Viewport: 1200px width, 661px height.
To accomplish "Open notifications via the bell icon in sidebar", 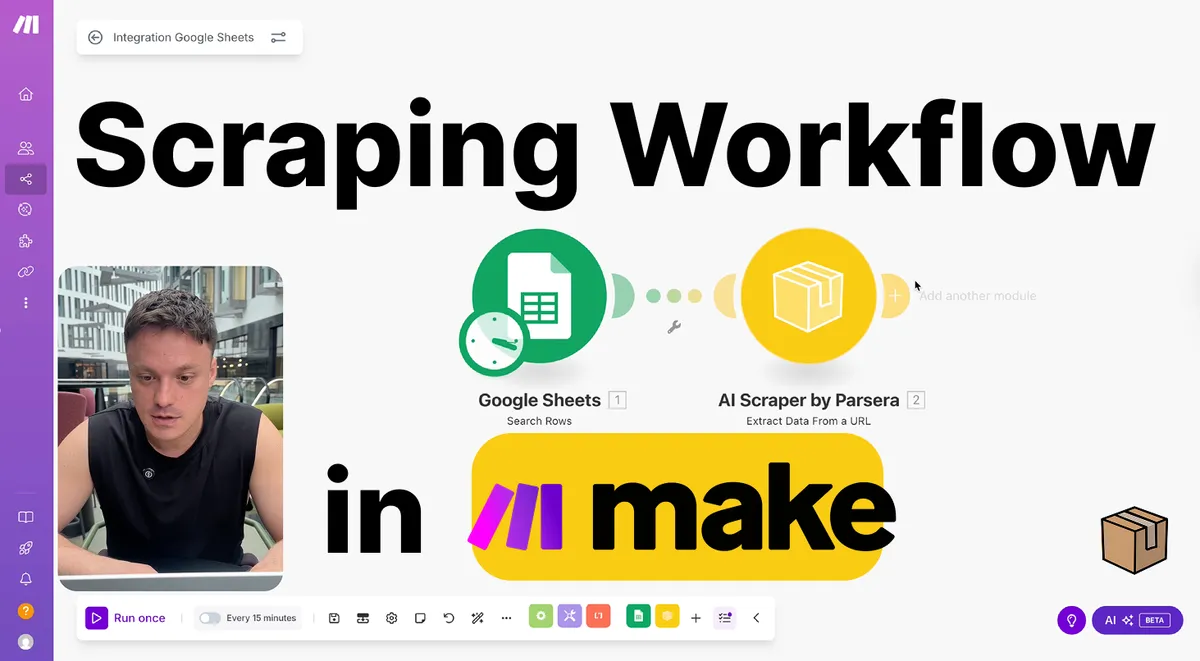I will 25,579.
